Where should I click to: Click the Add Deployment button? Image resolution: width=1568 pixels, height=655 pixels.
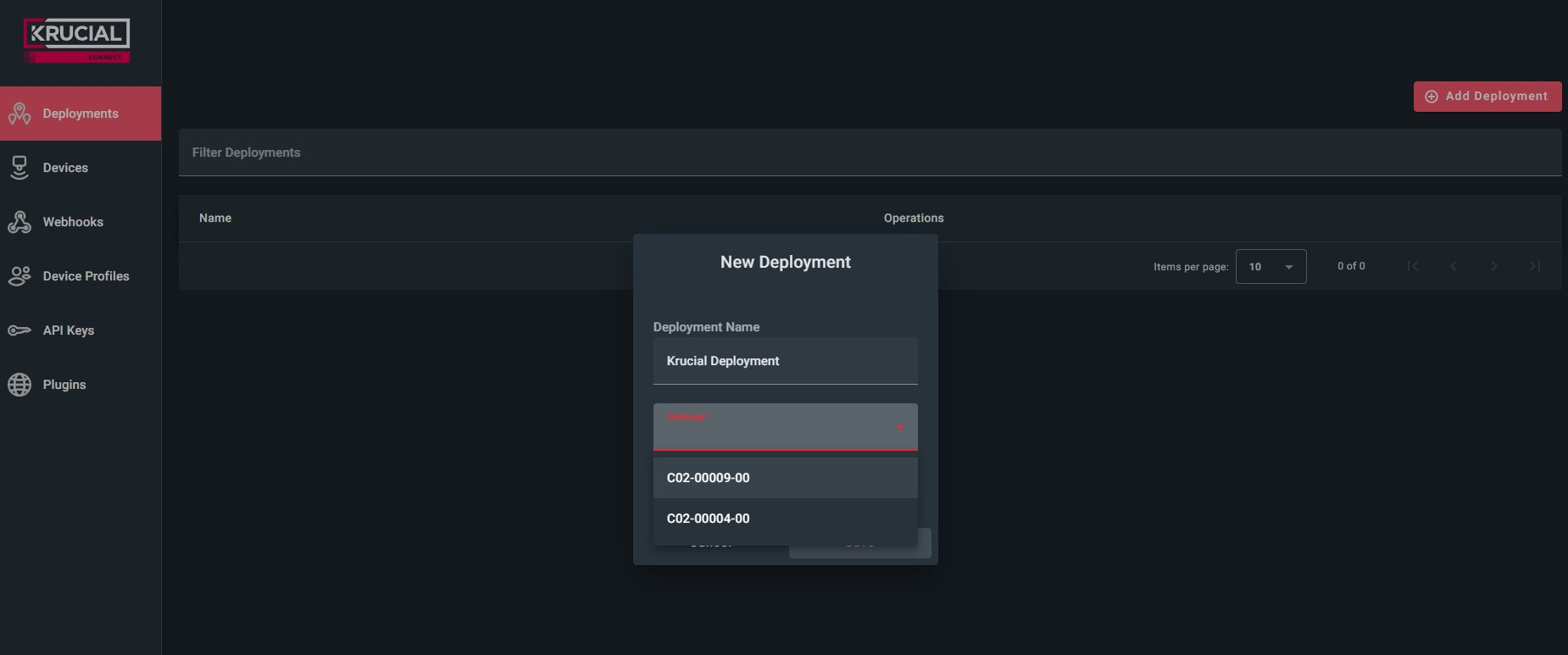point(1487,97)
